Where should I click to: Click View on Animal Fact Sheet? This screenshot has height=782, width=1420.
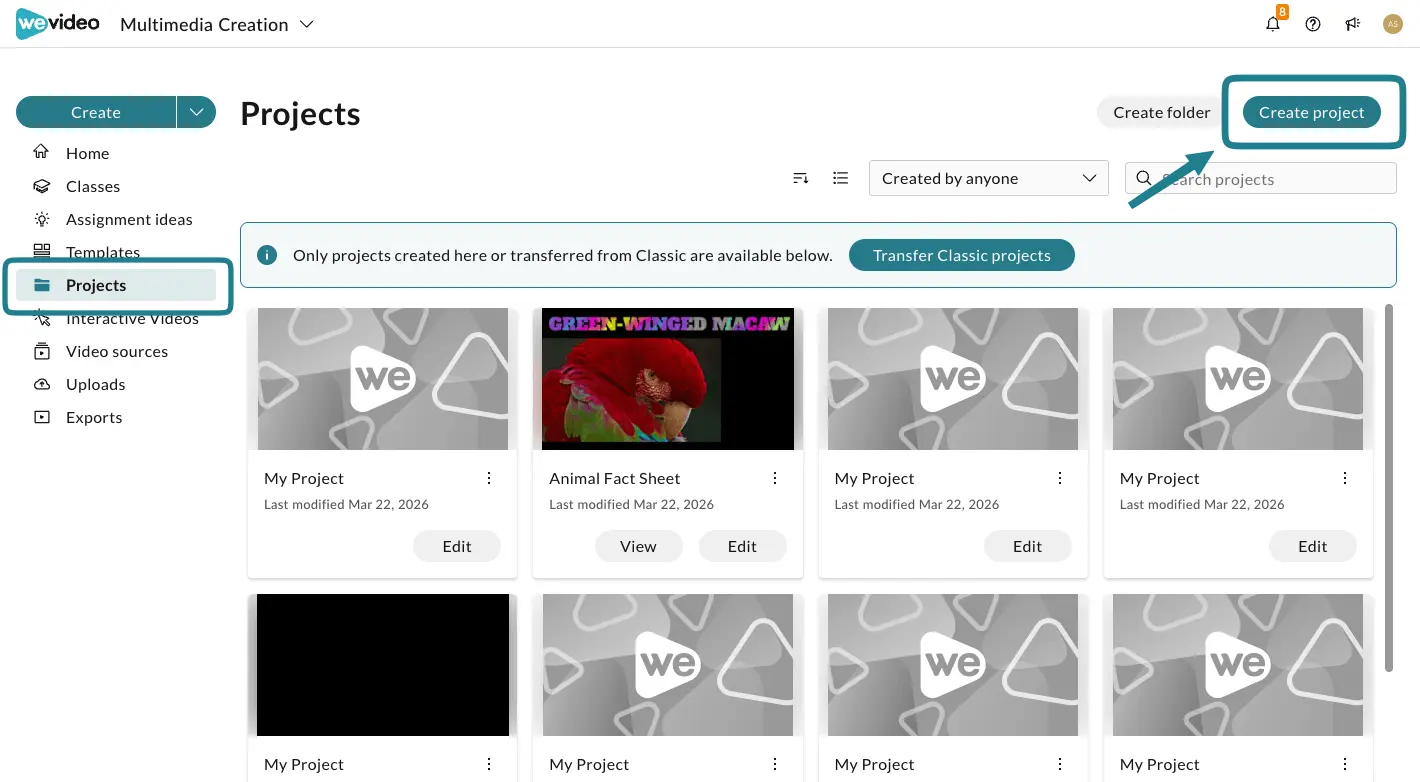[638, 546]
